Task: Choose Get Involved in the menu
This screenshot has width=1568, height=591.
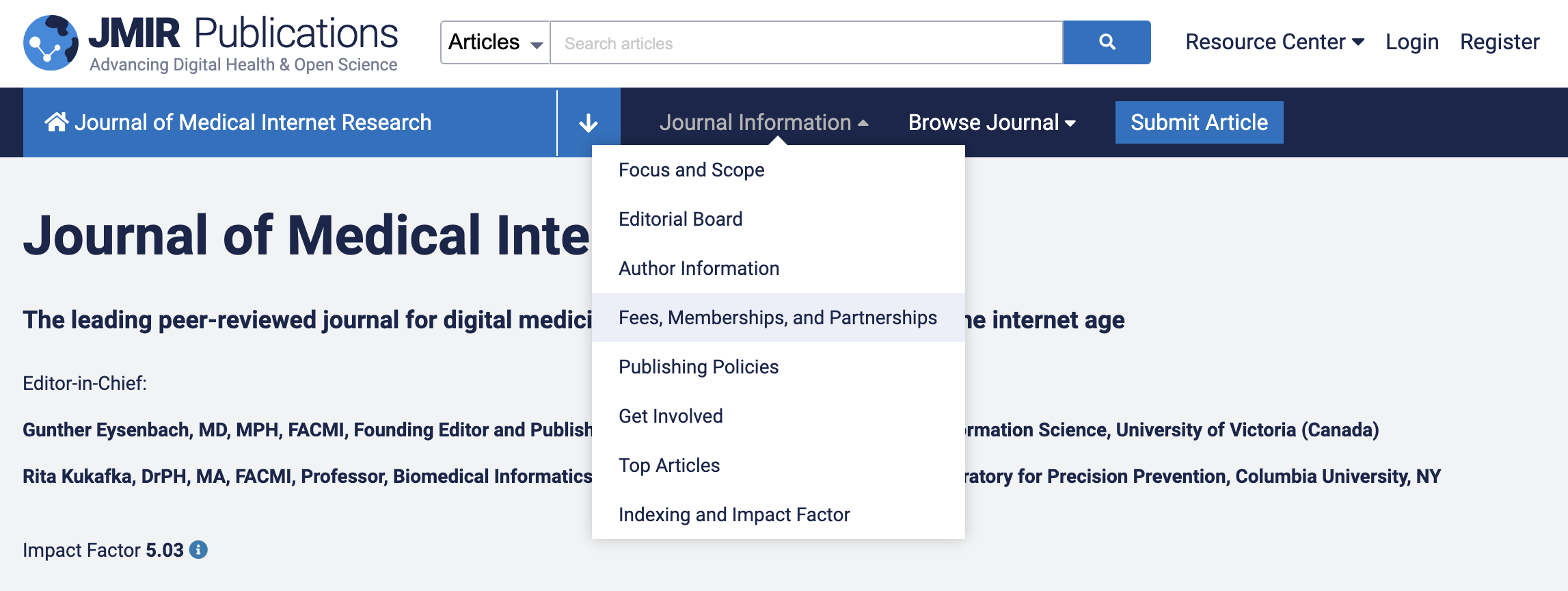Action: (x=670, y=416)
